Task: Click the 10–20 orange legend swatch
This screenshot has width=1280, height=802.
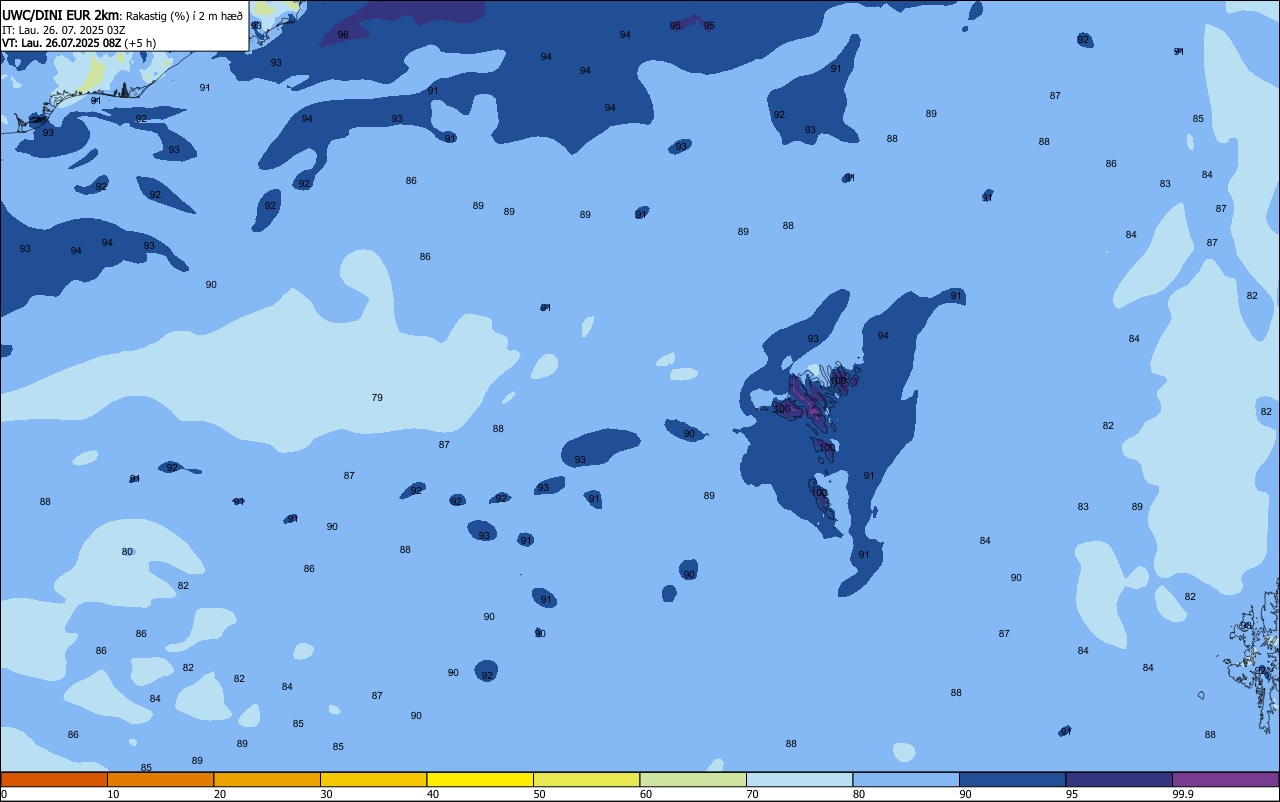Action: [160, 779]
